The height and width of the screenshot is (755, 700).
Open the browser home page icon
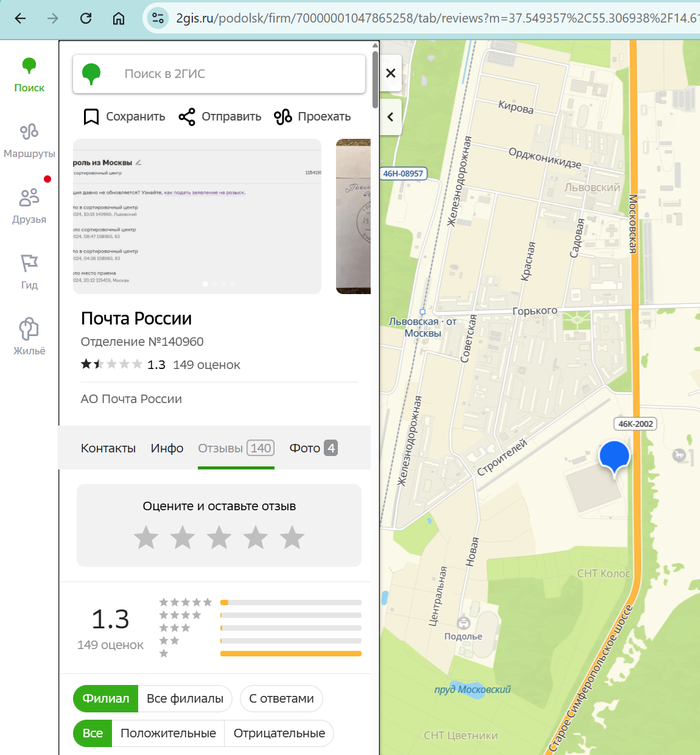pyautogui.click(x=118, y=18)
